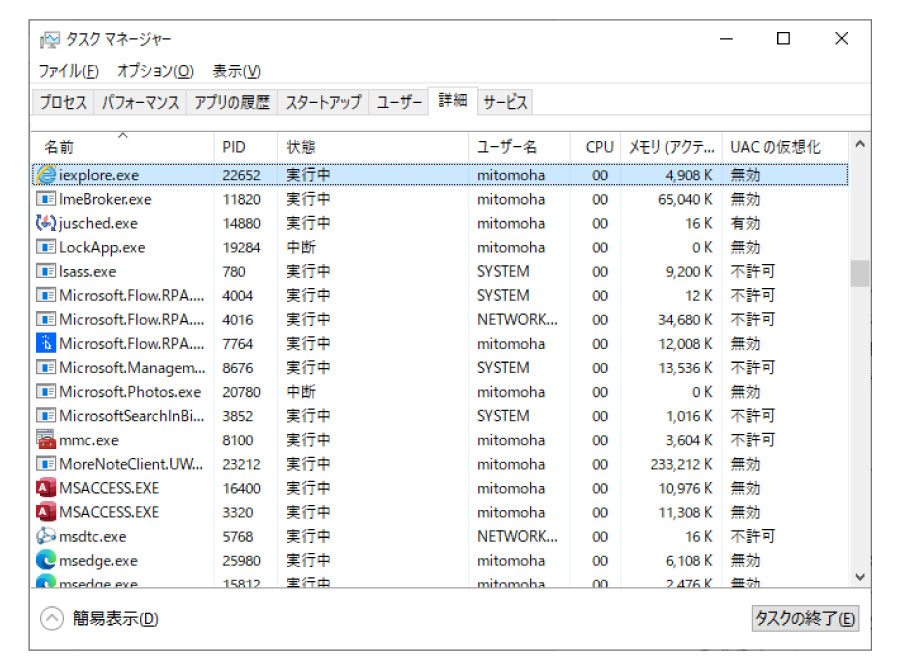Click the mmc.exe toolbox icon

tap(46, 439)
